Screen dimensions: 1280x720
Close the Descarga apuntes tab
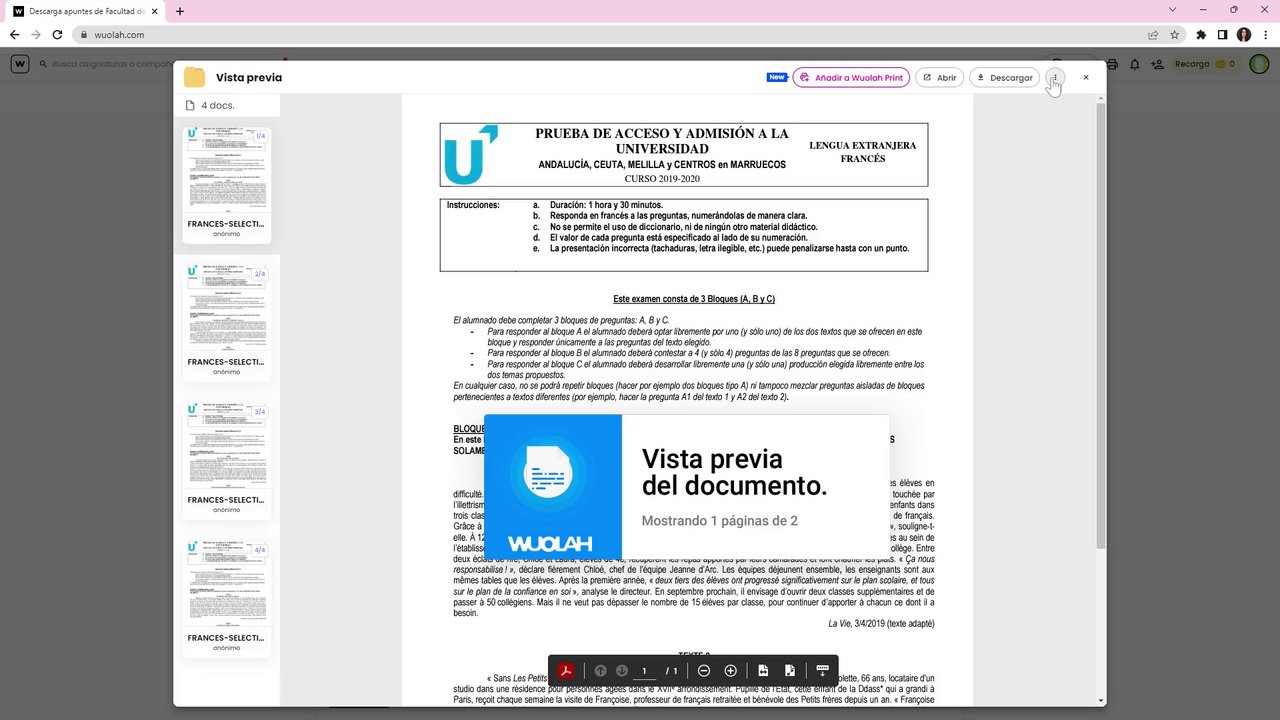coord(155,11)
